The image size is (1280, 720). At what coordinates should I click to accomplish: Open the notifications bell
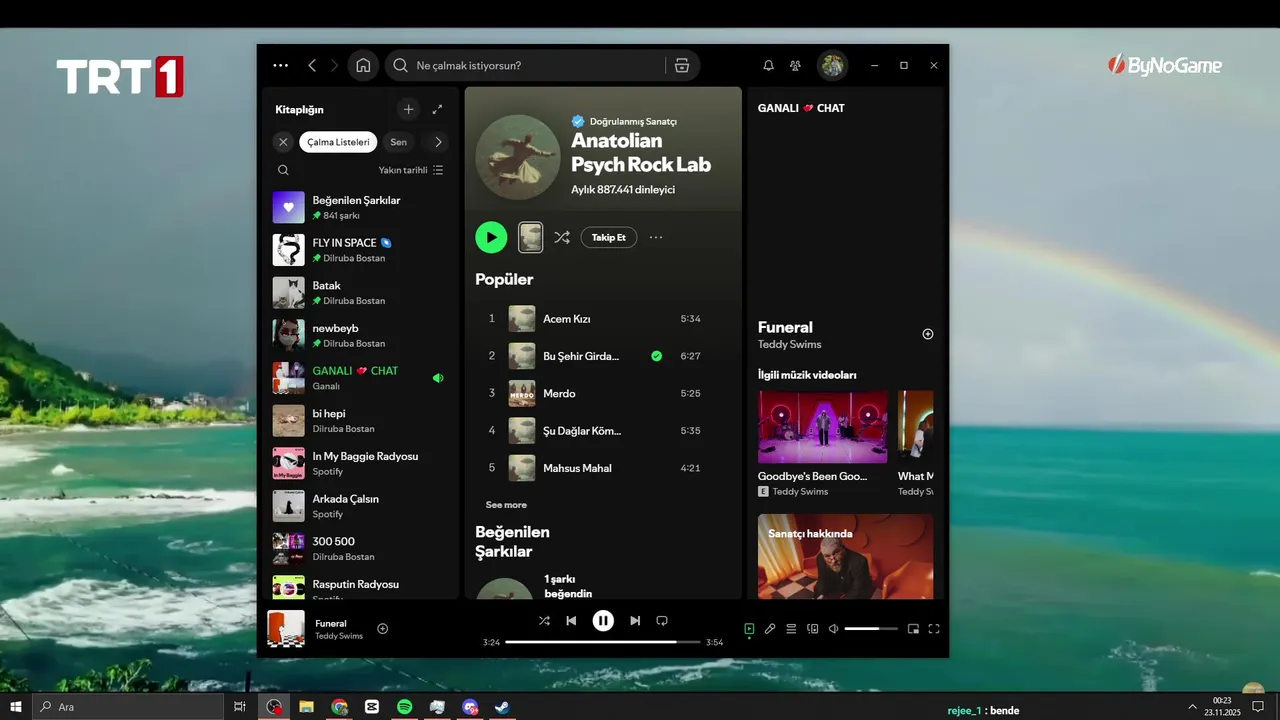pos(768,65)
